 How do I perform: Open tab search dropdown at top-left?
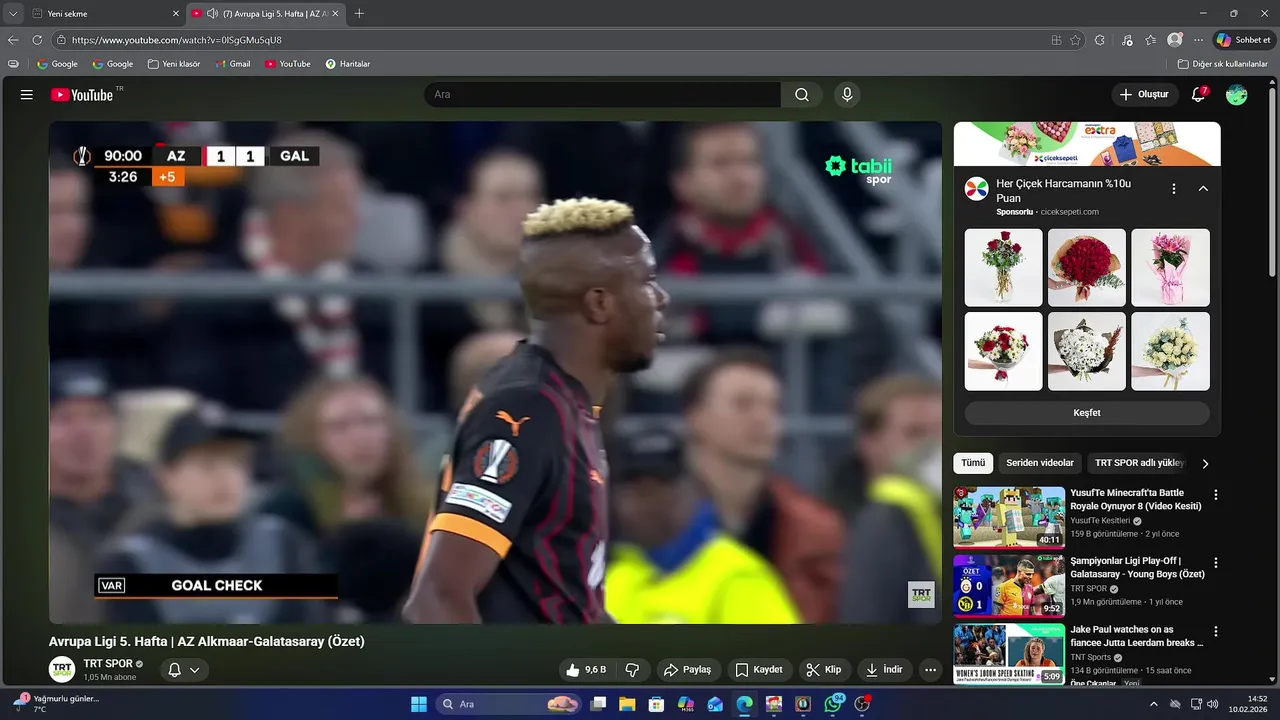pyautogui.click(x=13, y=13)
